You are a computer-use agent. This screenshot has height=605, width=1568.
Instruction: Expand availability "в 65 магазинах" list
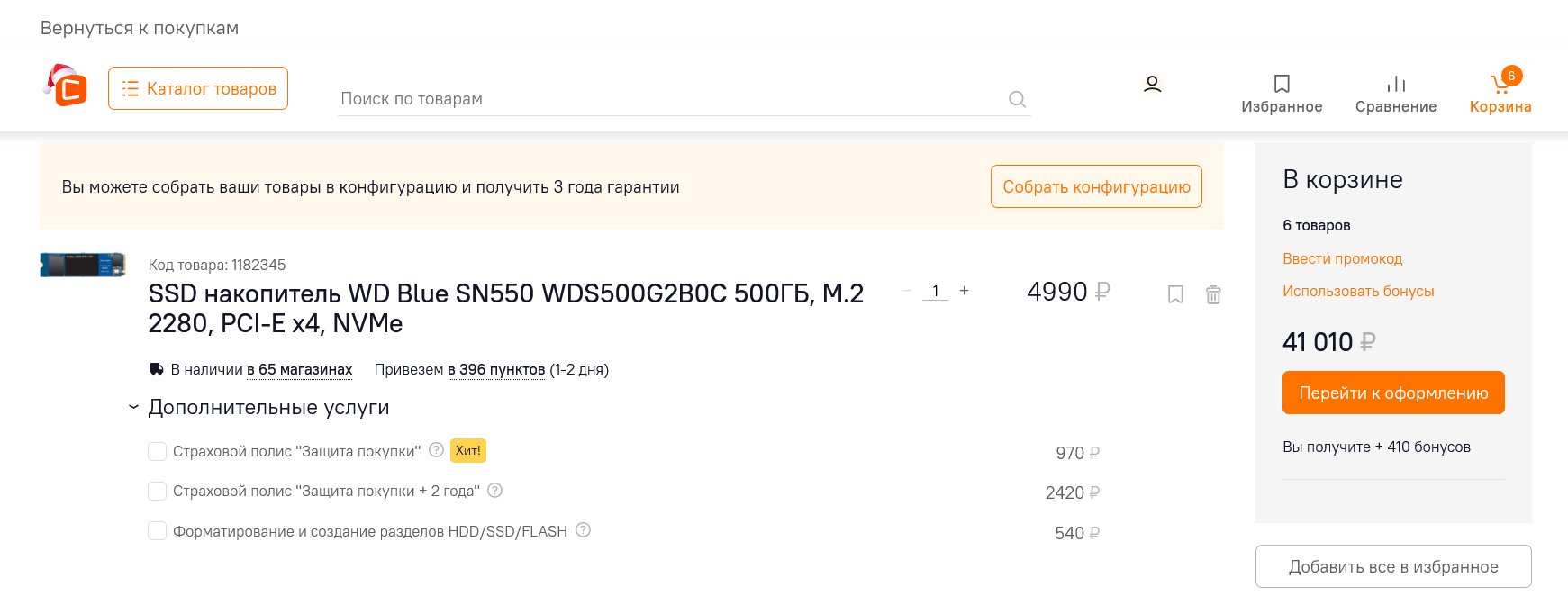[x=299, y=370]
